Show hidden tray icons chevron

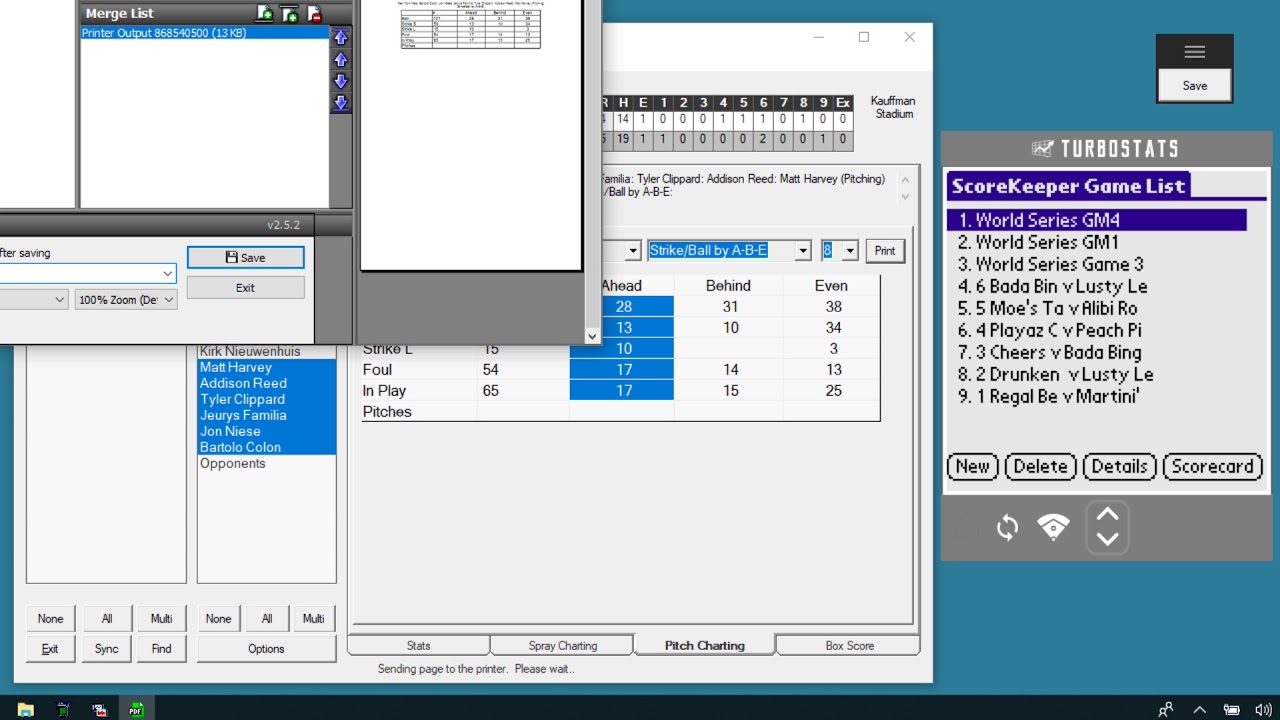[x=1199, y=710]
